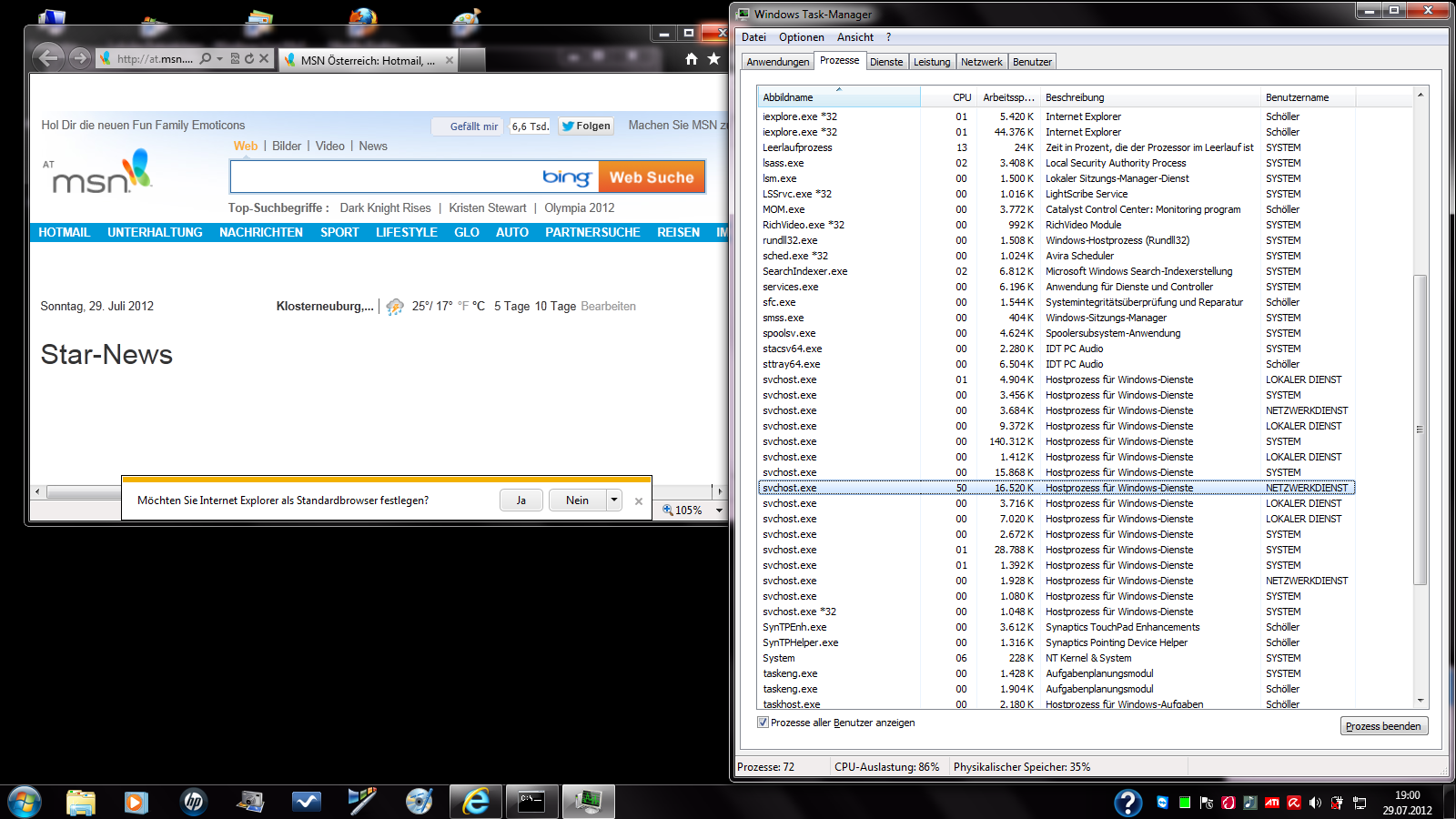Click the Bearbeiten weather link
Screen dimensions: 1456x819
pos(608,307)
